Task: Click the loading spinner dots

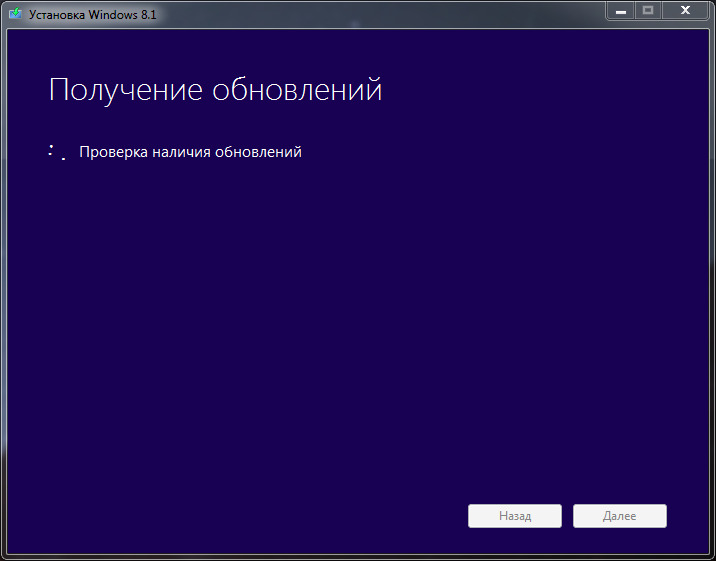Action: tap(56, 152)
